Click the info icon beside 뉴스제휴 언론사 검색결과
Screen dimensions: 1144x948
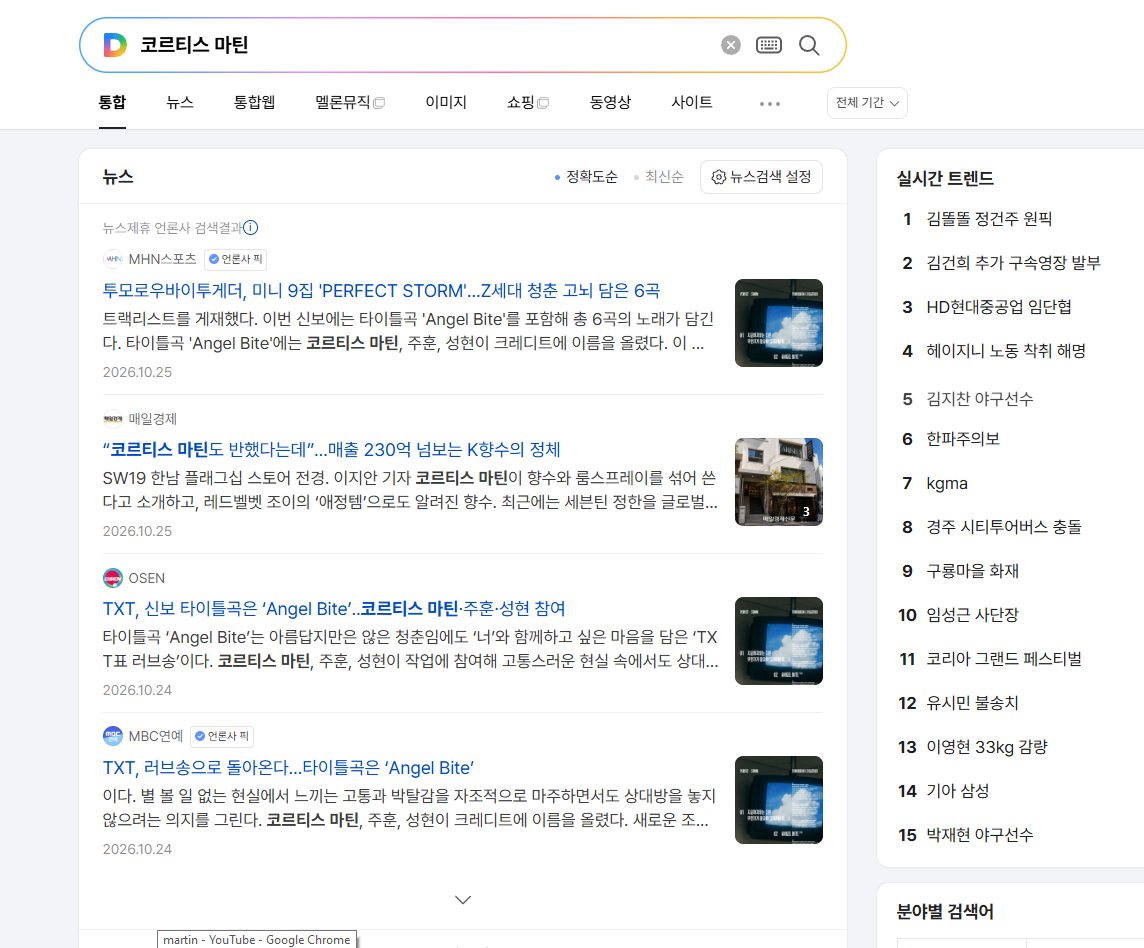point(250,228)
